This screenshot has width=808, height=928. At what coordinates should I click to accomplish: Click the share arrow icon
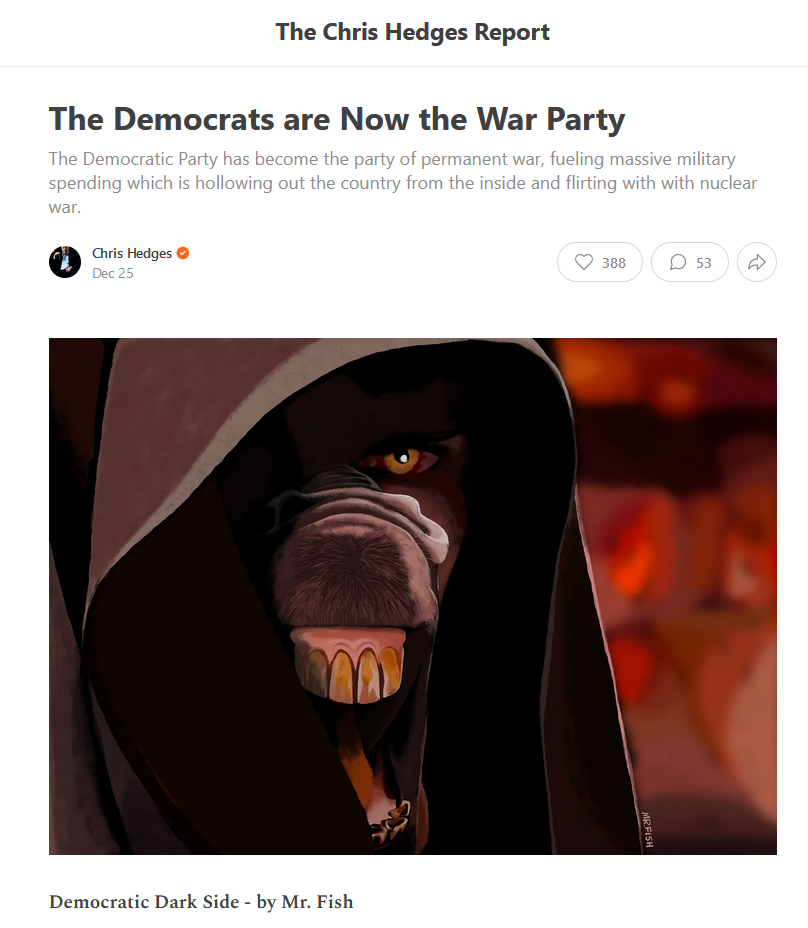pyautogui.click(x=757, y=262)
